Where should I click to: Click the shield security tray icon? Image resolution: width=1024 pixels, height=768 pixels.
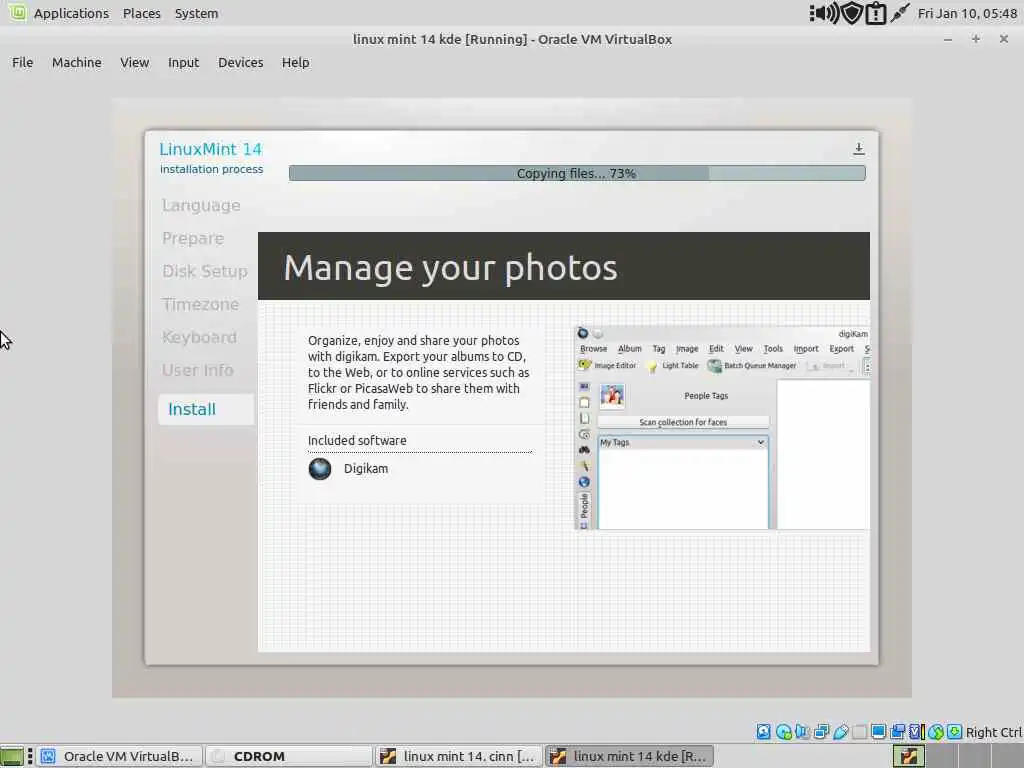pos(852,13)
